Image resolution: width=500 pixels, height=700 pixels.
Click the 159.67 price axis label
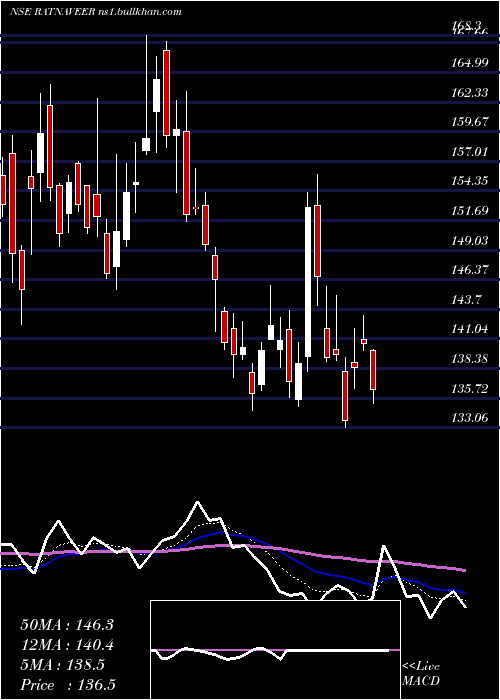pyautogui.click(x=470, y=122)
